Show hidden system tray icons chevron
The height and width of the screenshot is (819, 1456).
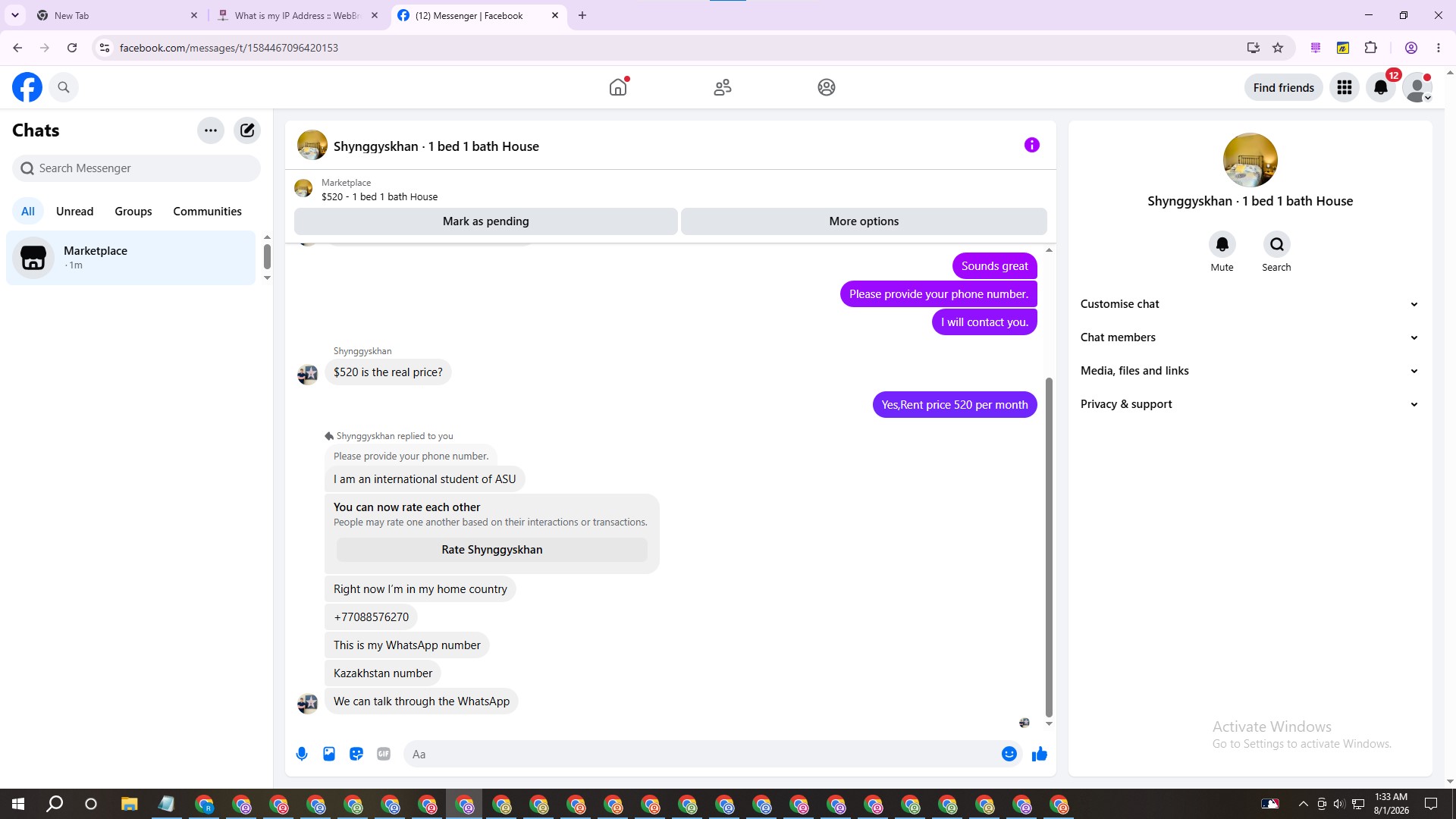coord(1303,804)
